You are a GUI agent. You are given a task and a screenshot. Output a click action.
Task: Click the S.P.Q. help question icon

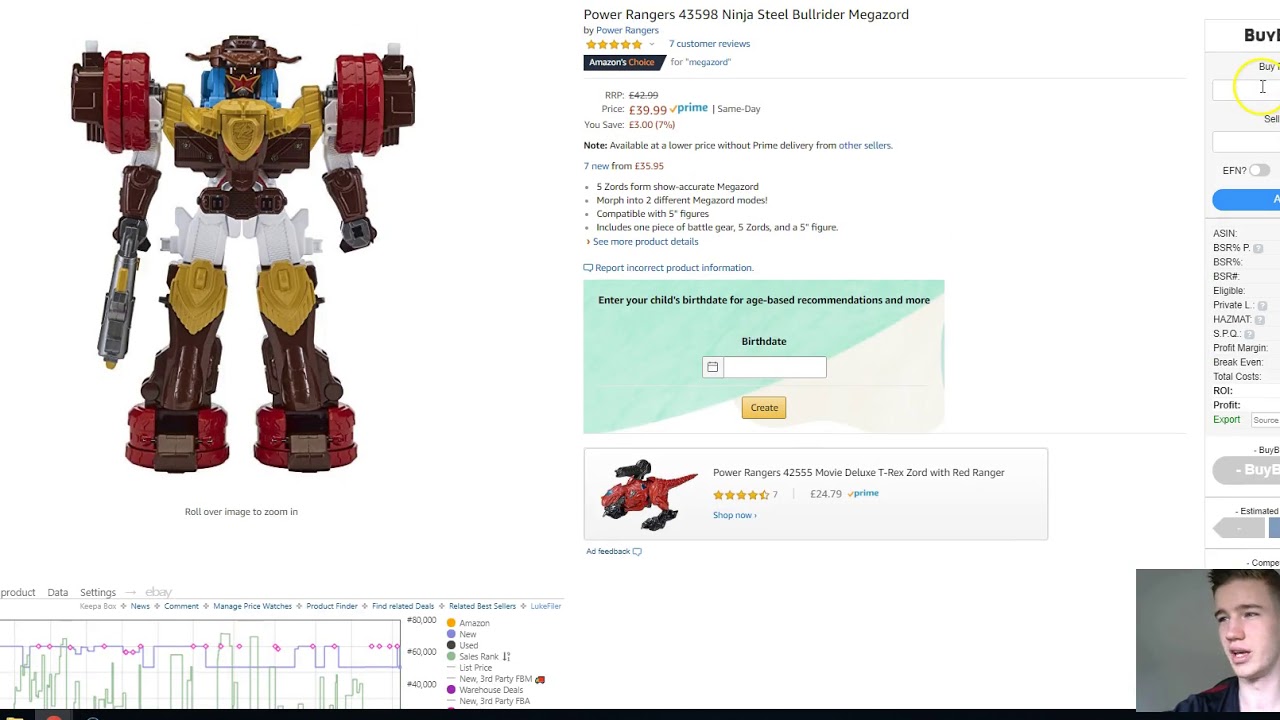click(x=1249, y=334)
